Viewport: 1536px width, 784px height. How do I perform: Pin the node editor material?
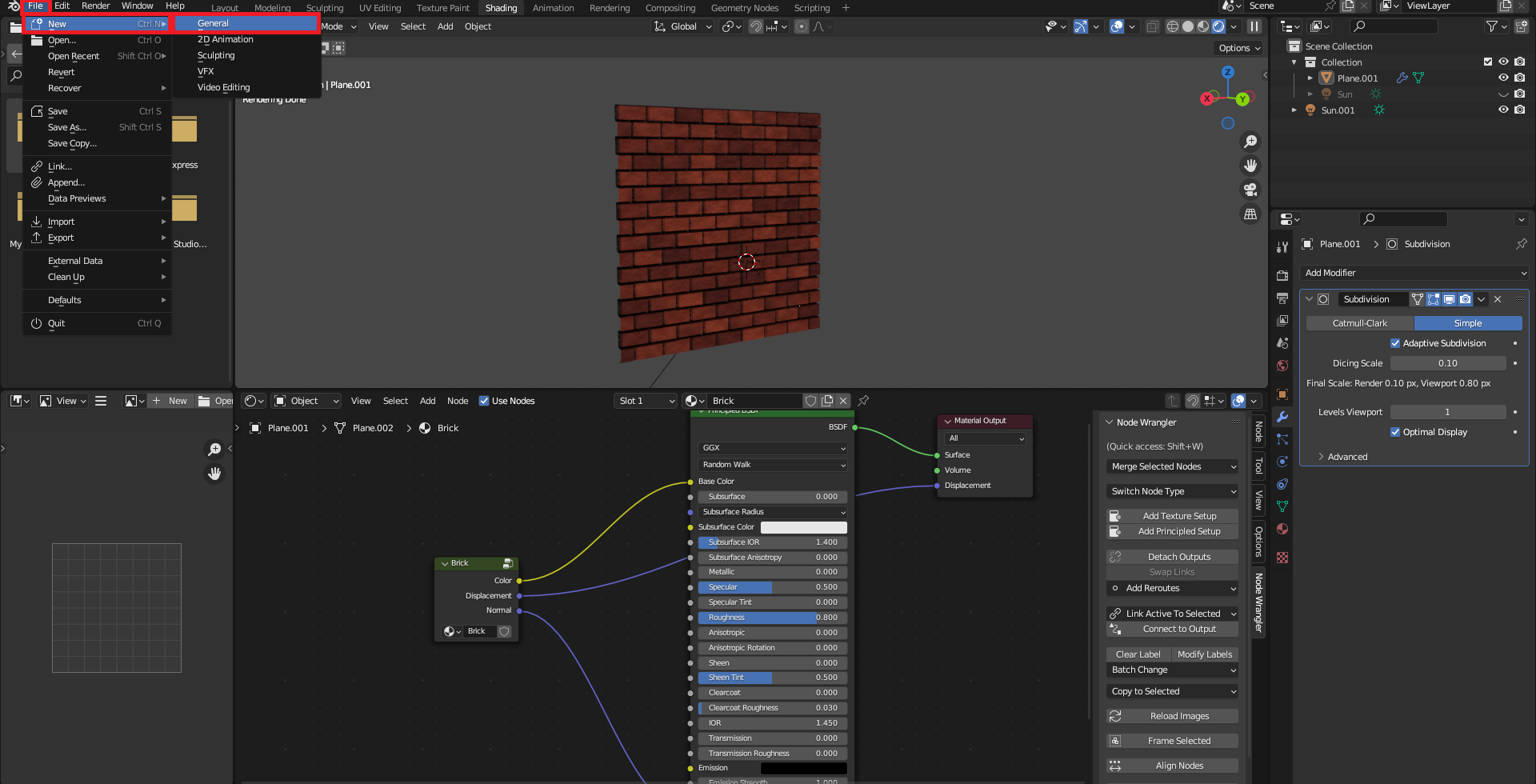click(x=863, y=401)
